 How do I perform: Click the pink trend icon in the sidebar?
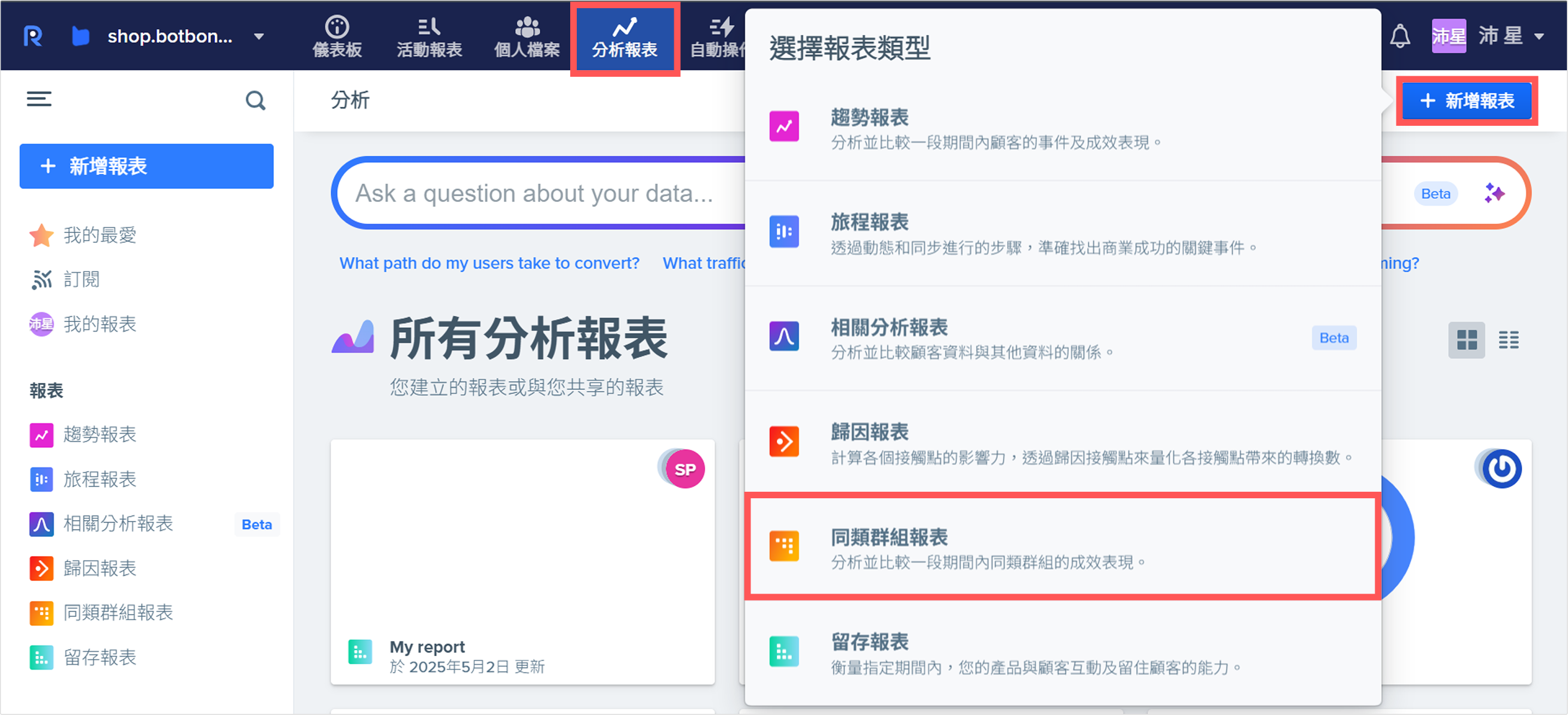click(x=41, y=435)
